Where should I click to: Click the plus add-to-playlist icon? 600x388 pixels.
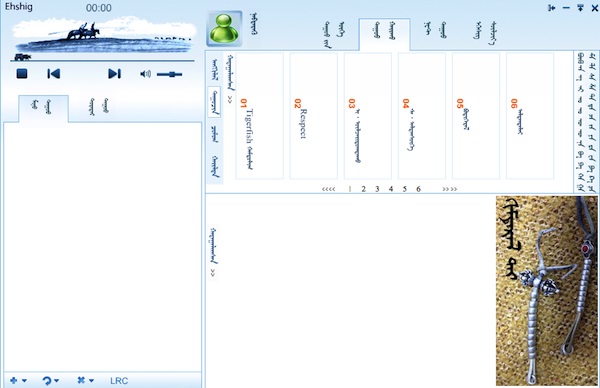point(13,380)
